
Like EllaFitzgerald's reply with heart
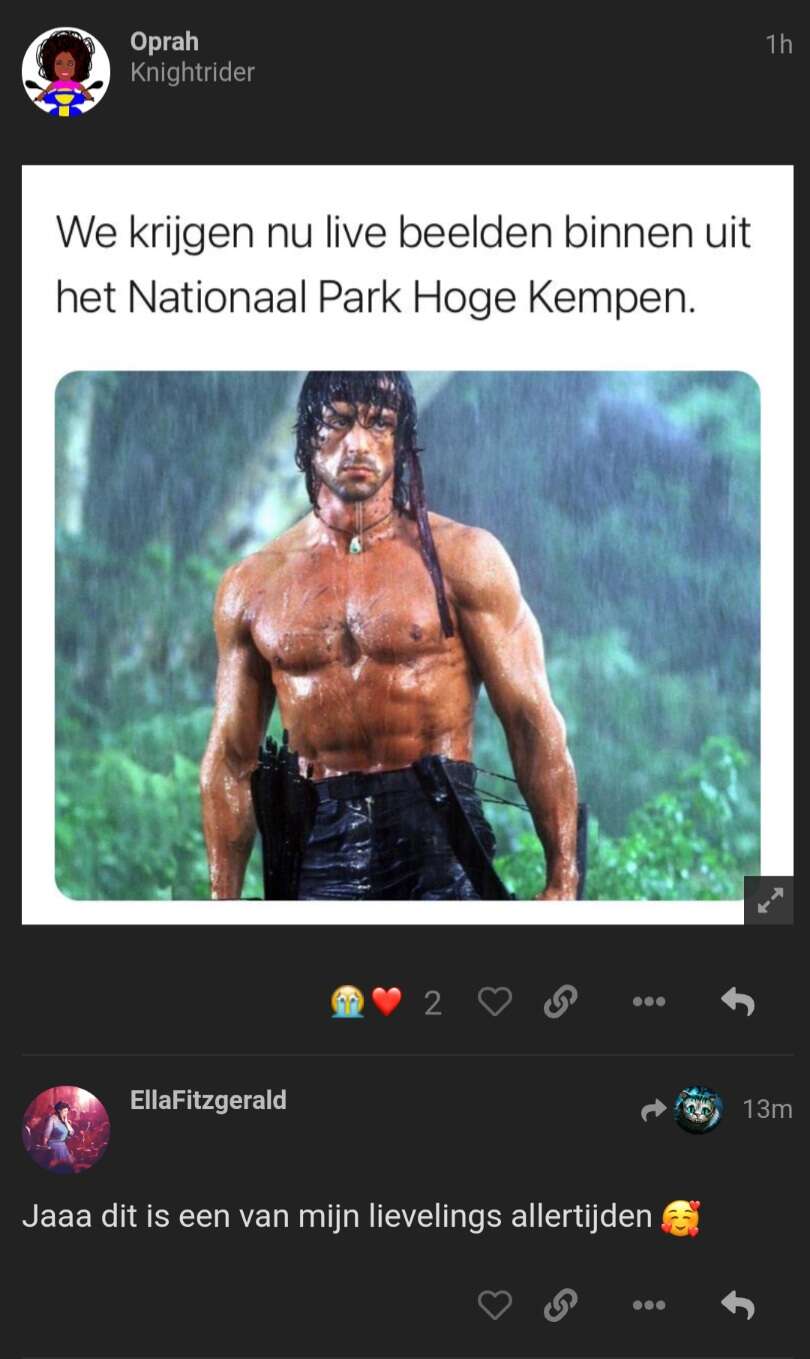click(x=495, y=1305)
